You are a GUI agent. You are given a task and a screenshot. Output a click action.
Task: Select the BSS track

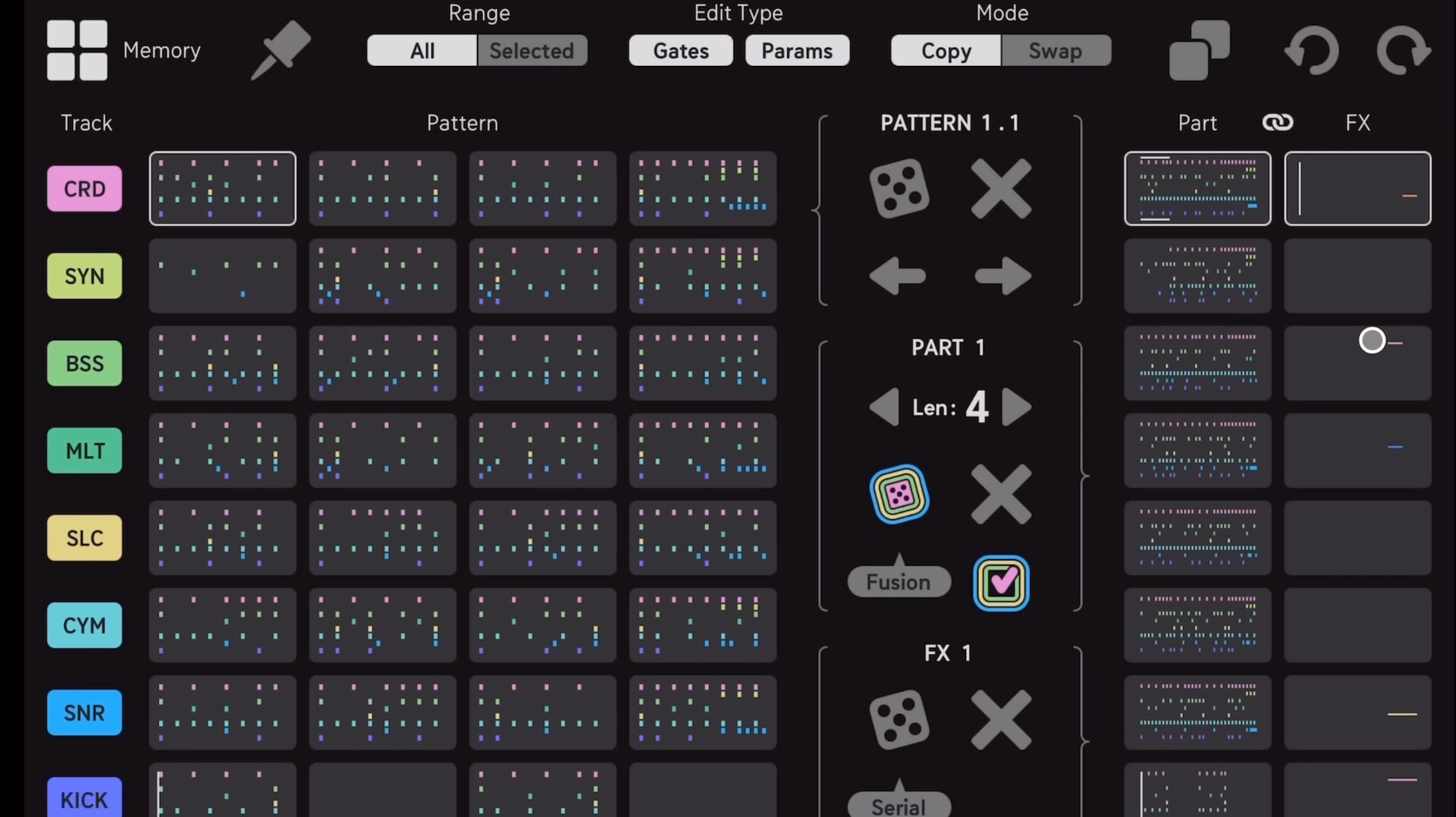(x=84, y=363)
